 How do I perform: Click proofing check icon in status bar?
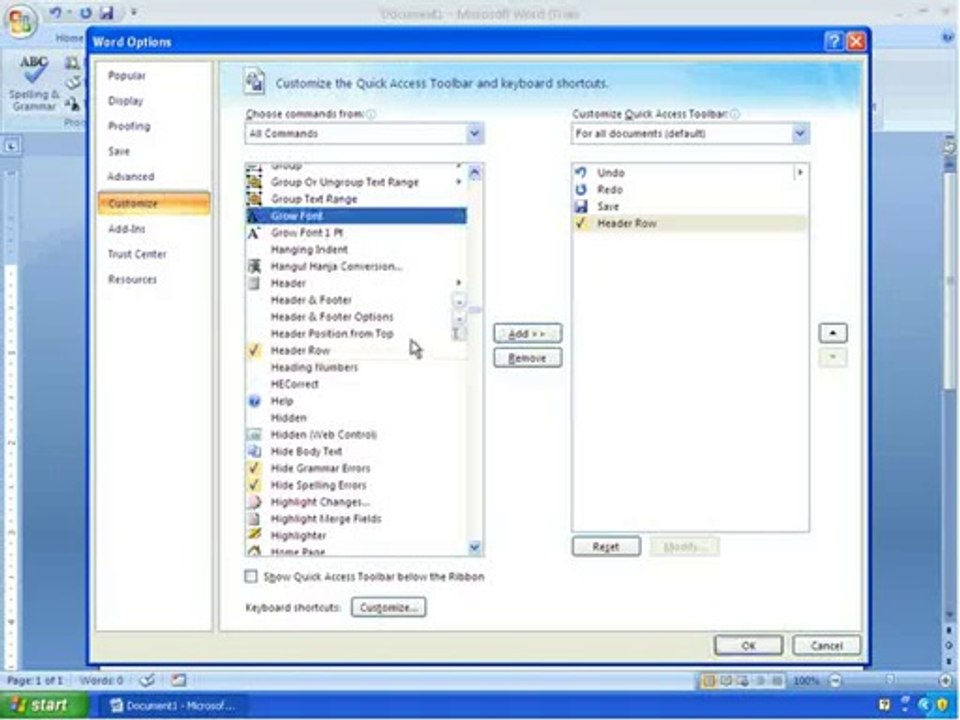[147, 680]
